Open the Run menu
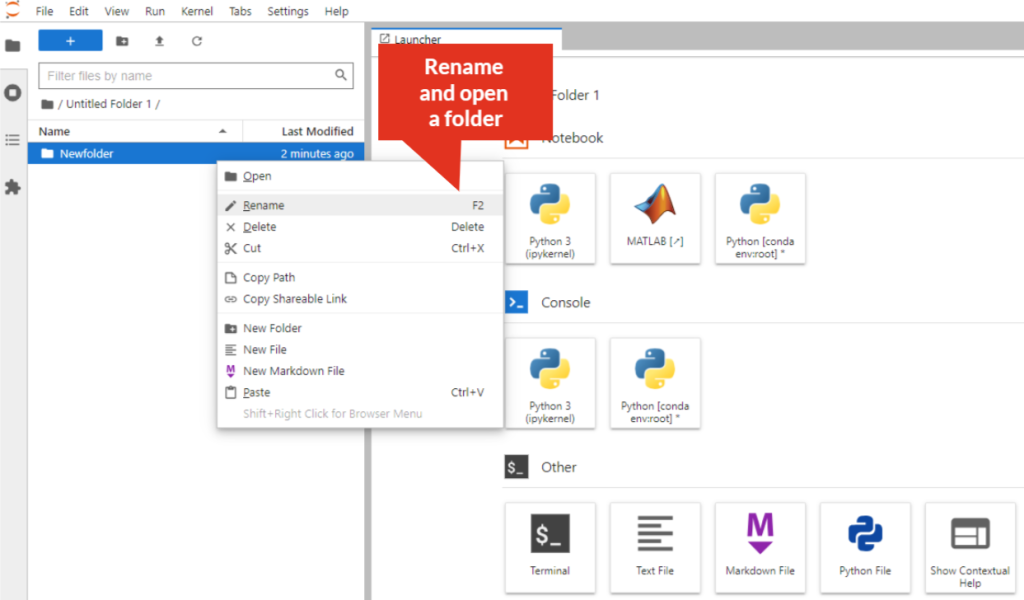The width and height of the screenshot is (1024, 600). (155, 11)
